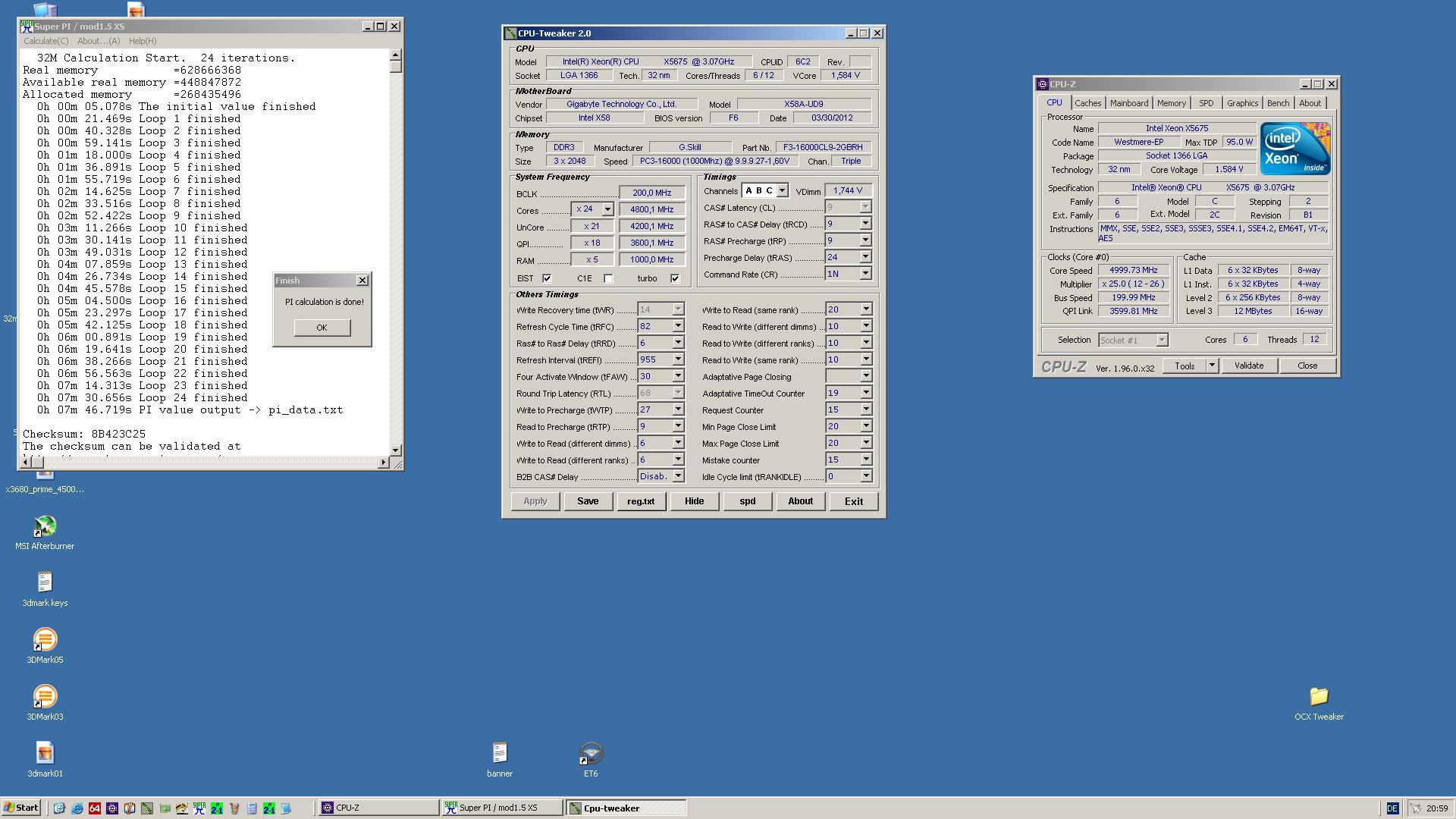Open the Precharge Delay (tRAS) dropdown
Screen dimensions: 1456x819
pos(865,258)
